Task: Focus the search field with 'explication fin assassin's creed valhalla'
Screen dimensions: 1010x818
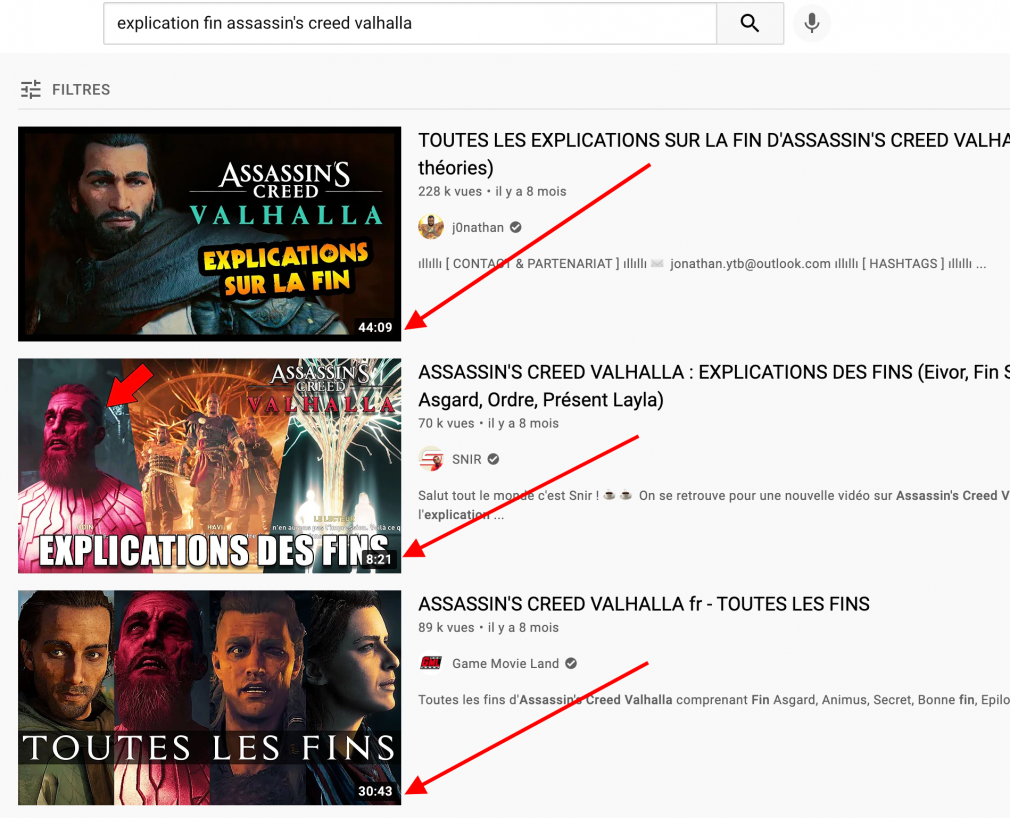Action: point(410,23)
